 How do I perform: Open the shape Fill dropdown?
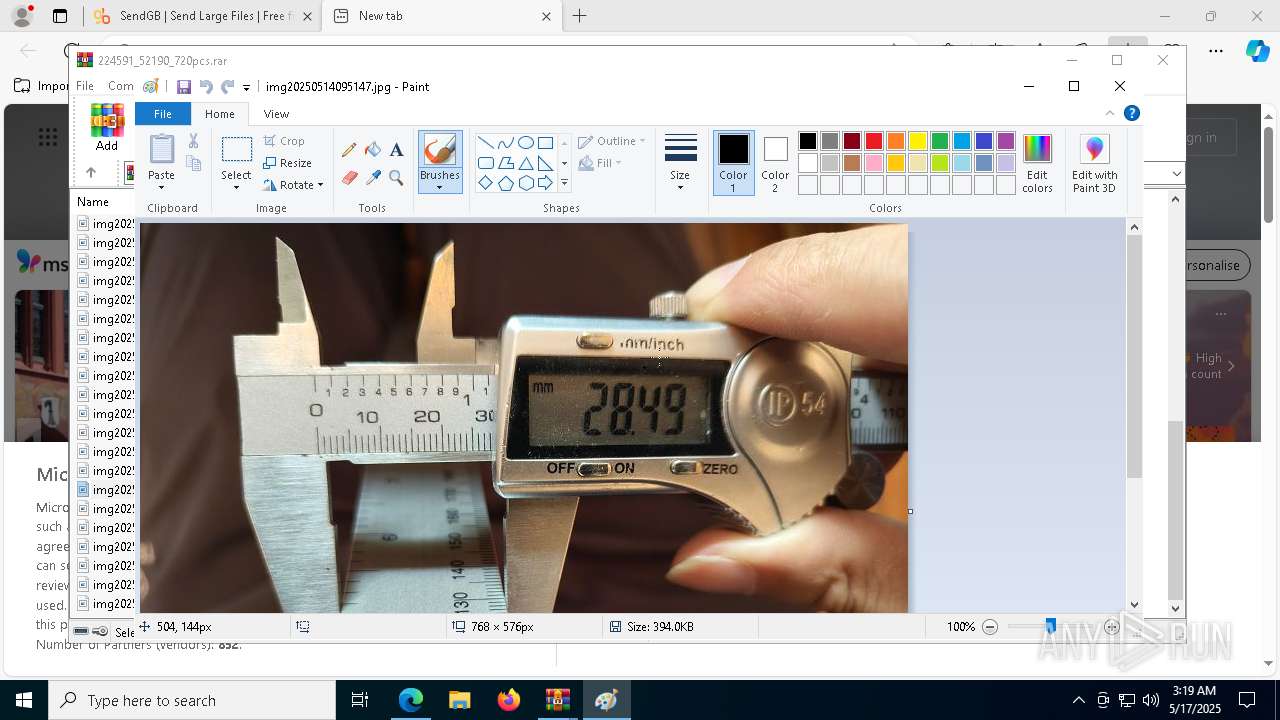(600, 163)
